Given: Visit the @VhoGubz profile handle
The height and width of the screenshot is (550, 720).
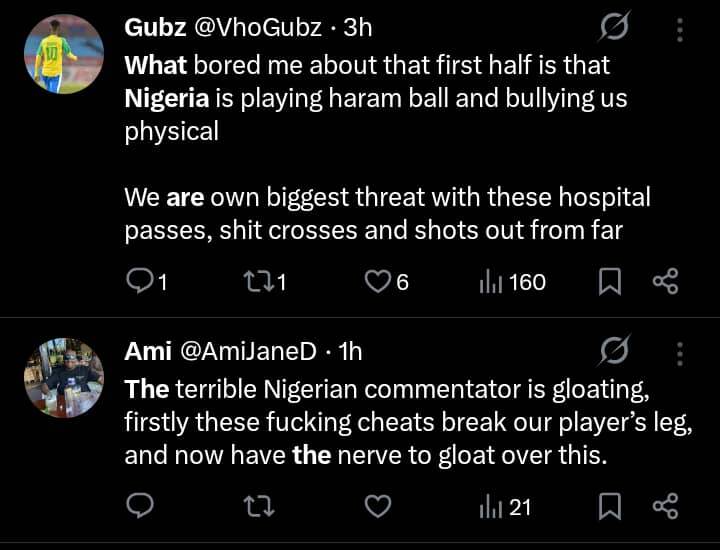Looking at the screenshot, I should coord(263,28).
